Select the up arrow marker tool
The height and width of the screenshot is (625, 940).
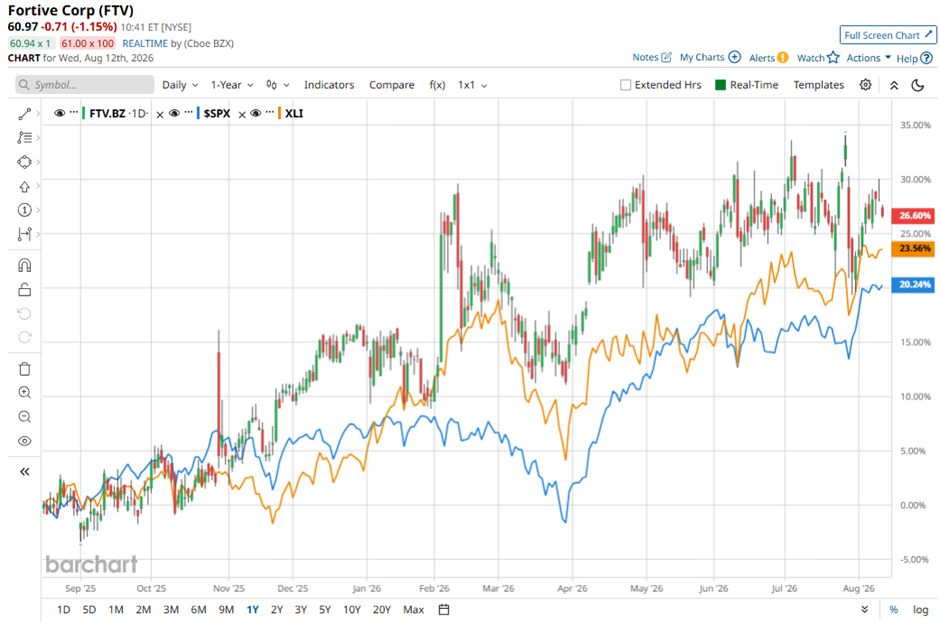(x=25, y=186)
